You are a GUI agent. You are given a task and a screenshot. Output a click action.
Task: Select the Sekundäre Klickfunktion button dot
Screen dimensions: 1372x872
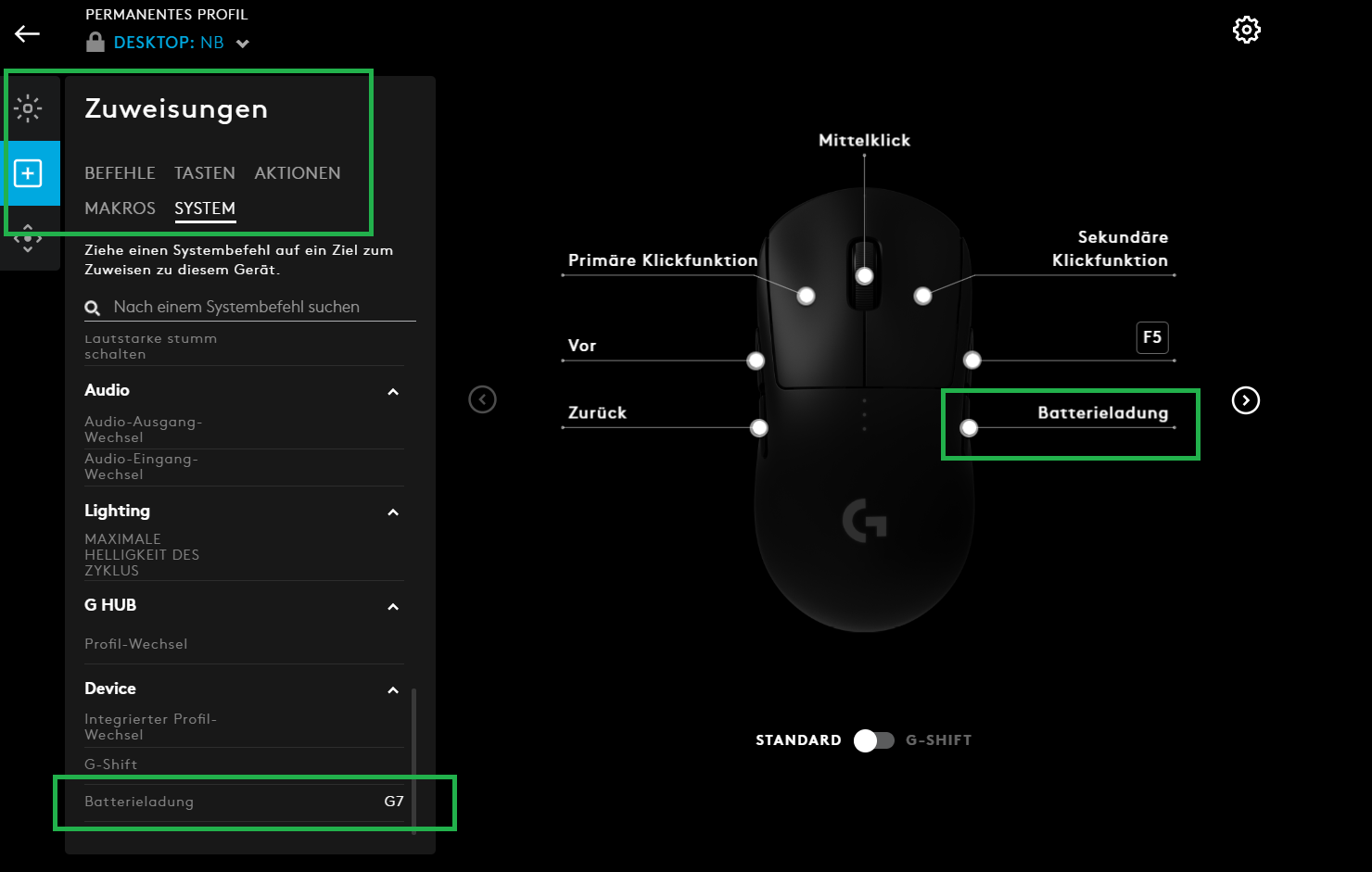922,296
